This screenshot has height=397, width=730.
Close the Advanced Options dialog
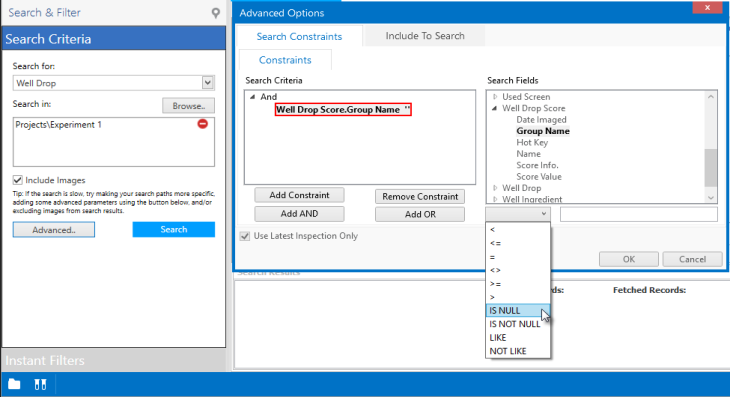coord(707,7)
